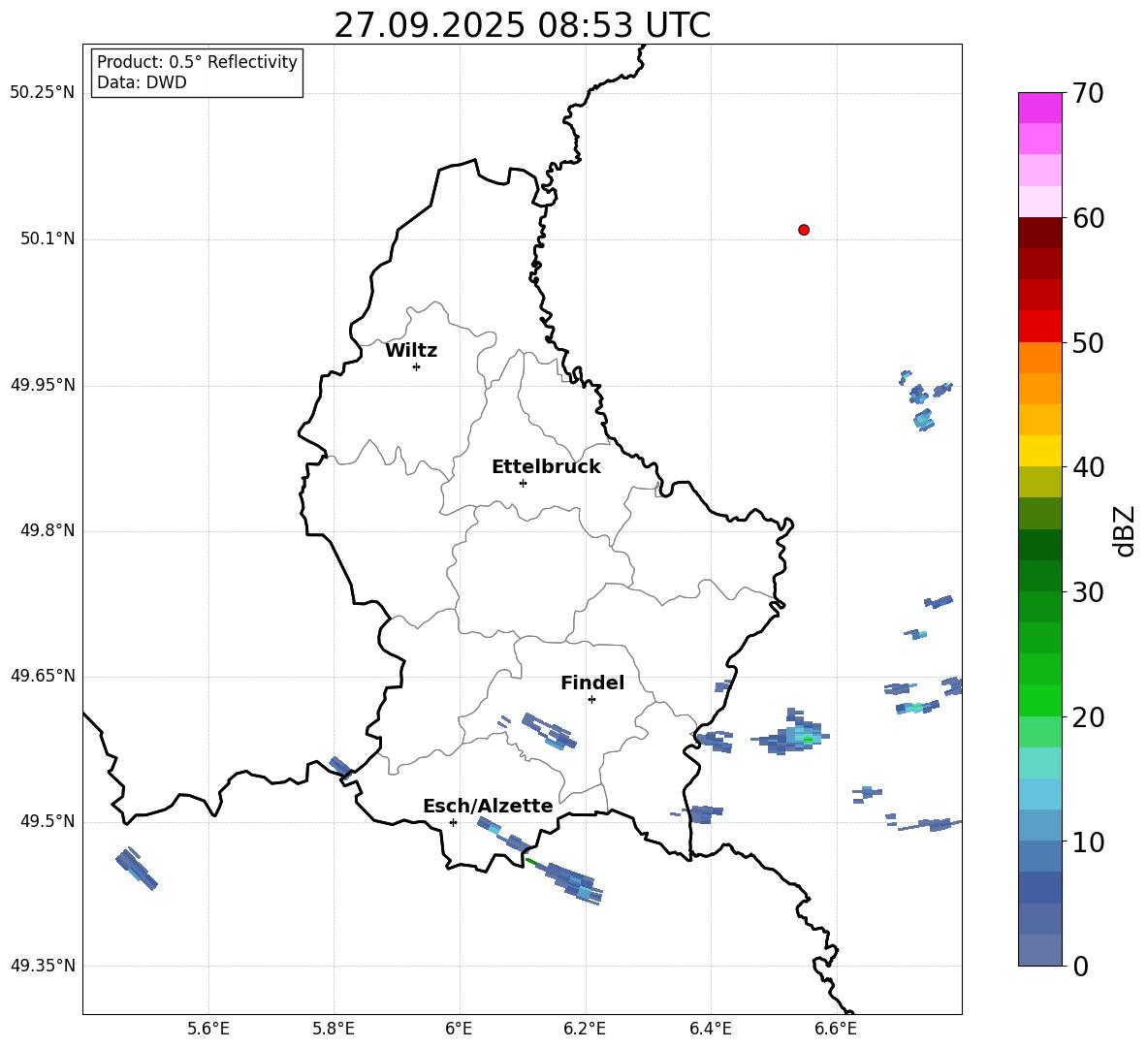Click the green-cored echo near the 6.6°E gridline

click(793, 734)
